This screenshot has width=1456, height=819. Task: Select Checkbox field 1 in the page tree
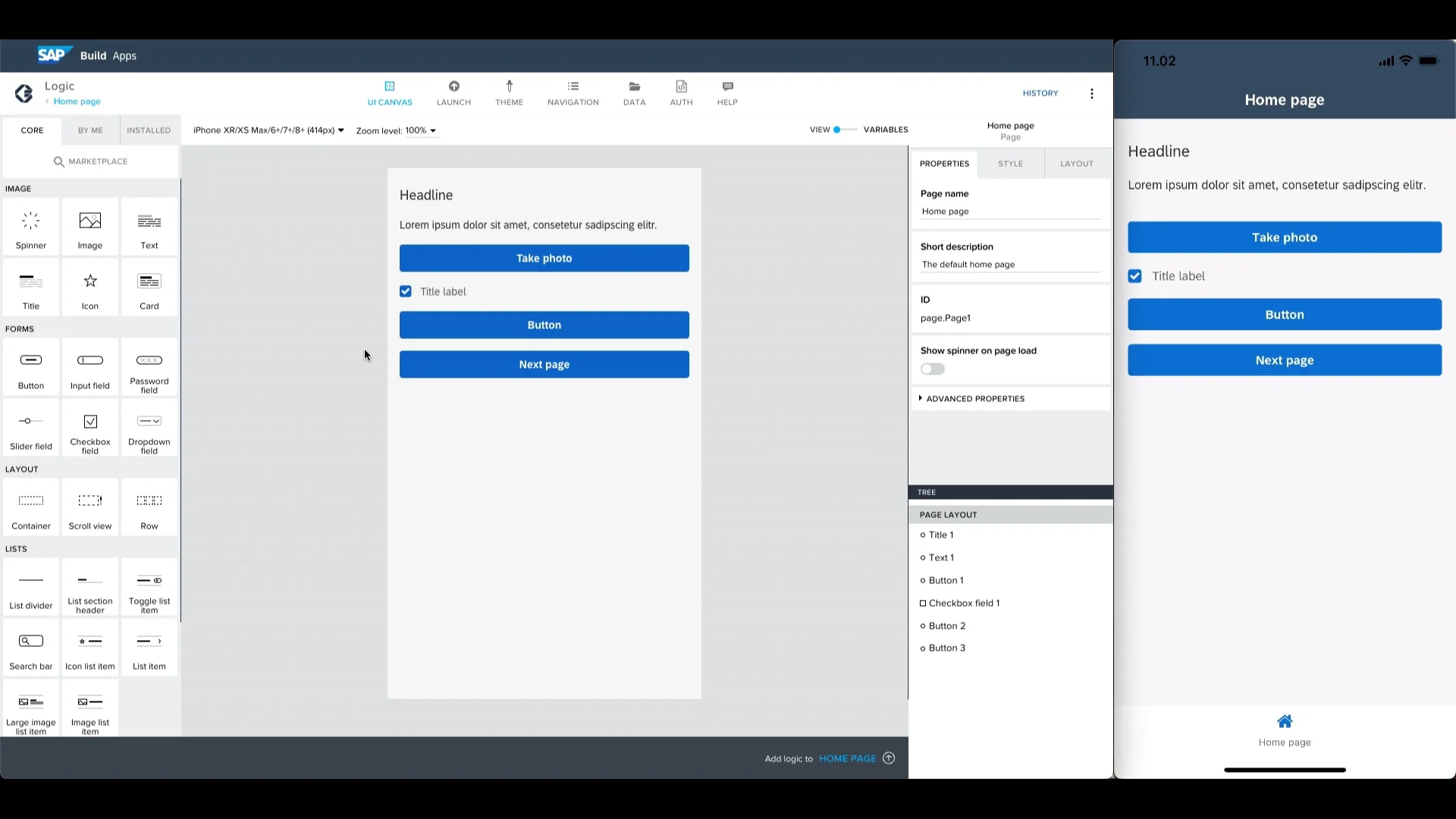pos(964,603)
